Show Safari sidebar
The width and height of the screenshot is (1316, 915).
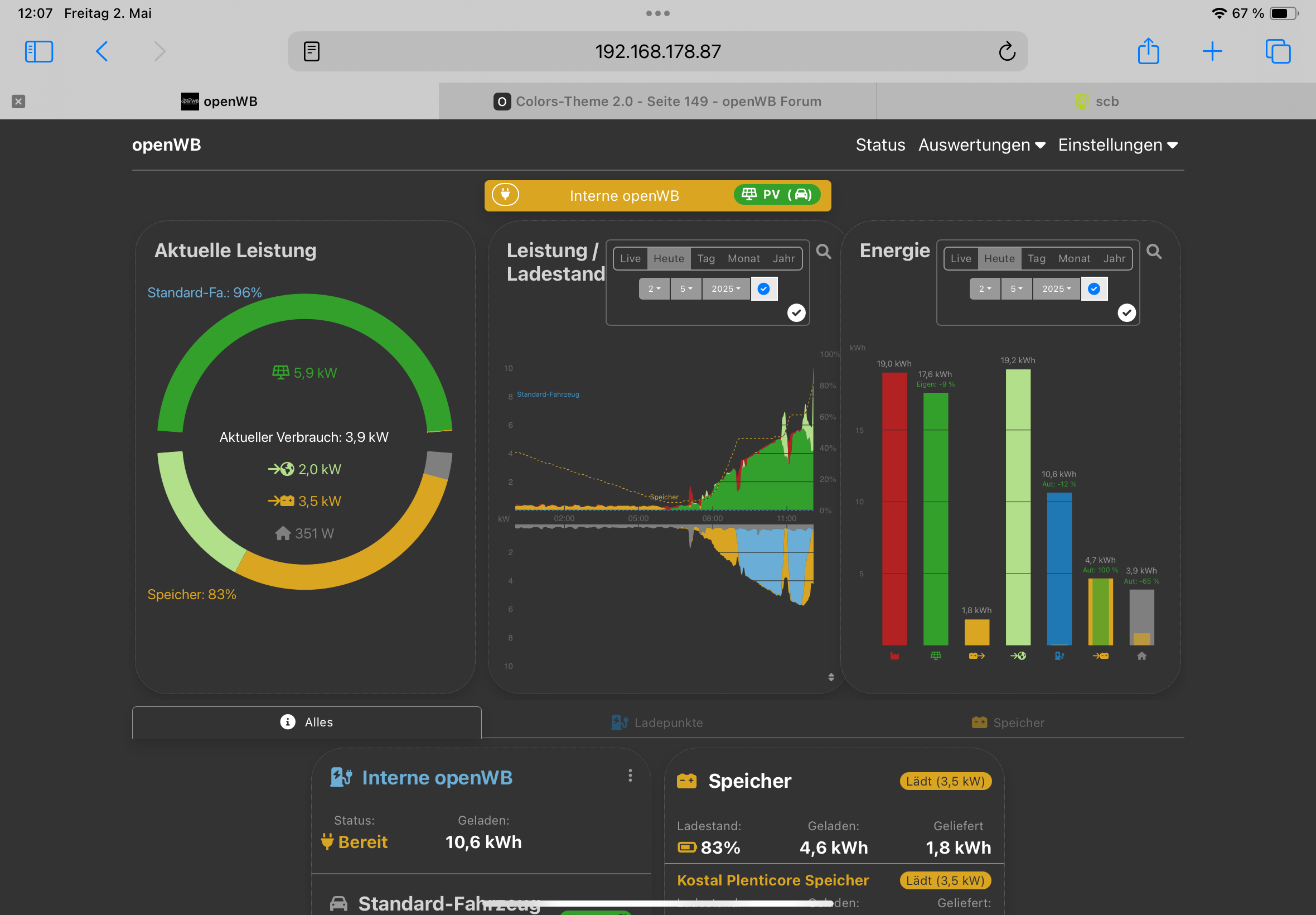[39, 51]
